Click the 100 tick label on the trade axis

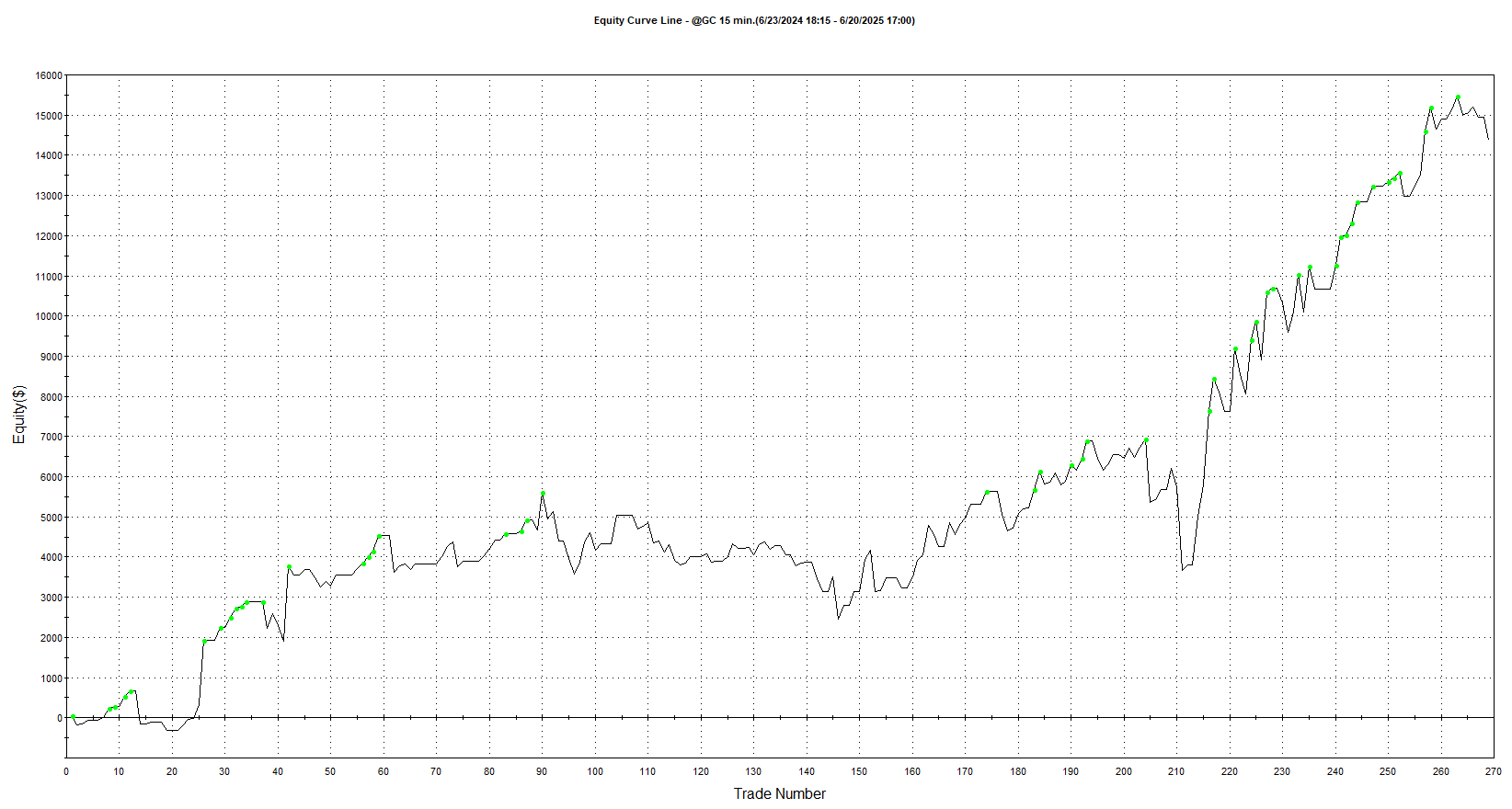(595, 772)
